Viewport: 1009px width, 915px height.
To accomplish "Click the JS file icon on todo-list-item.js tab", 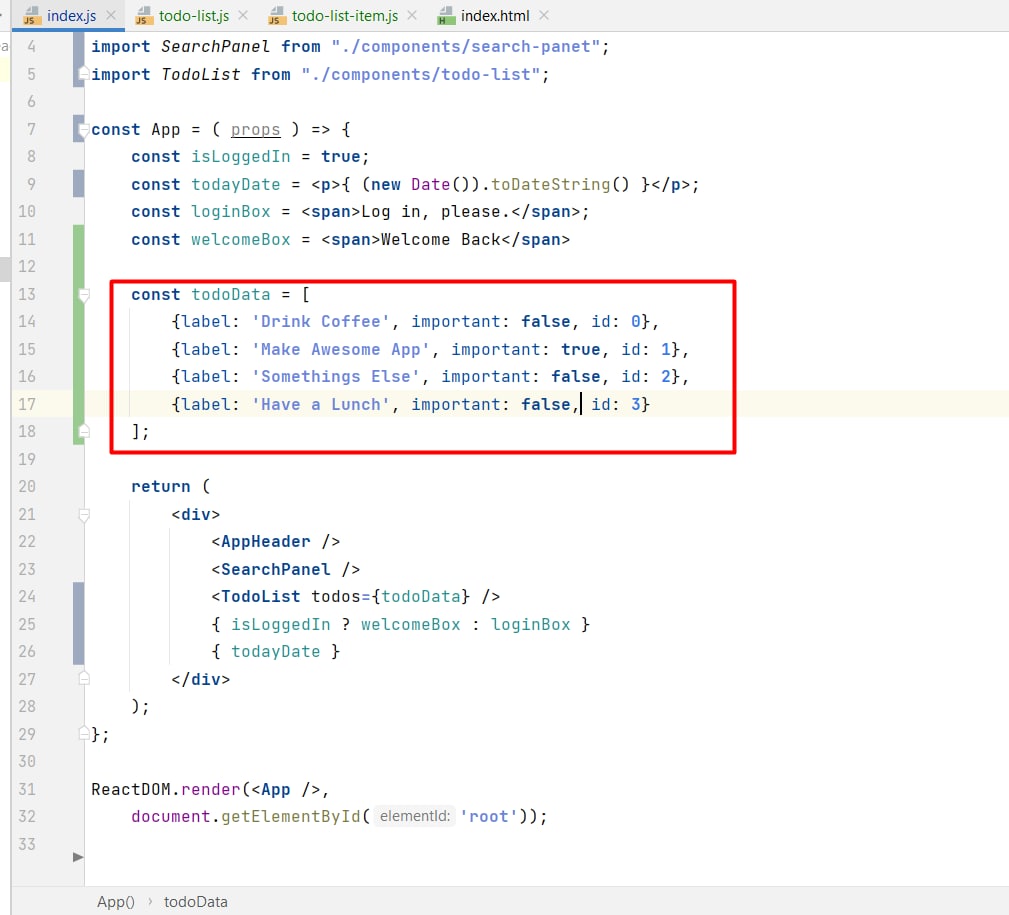I will pyautogui.click(x=277, y=16).
